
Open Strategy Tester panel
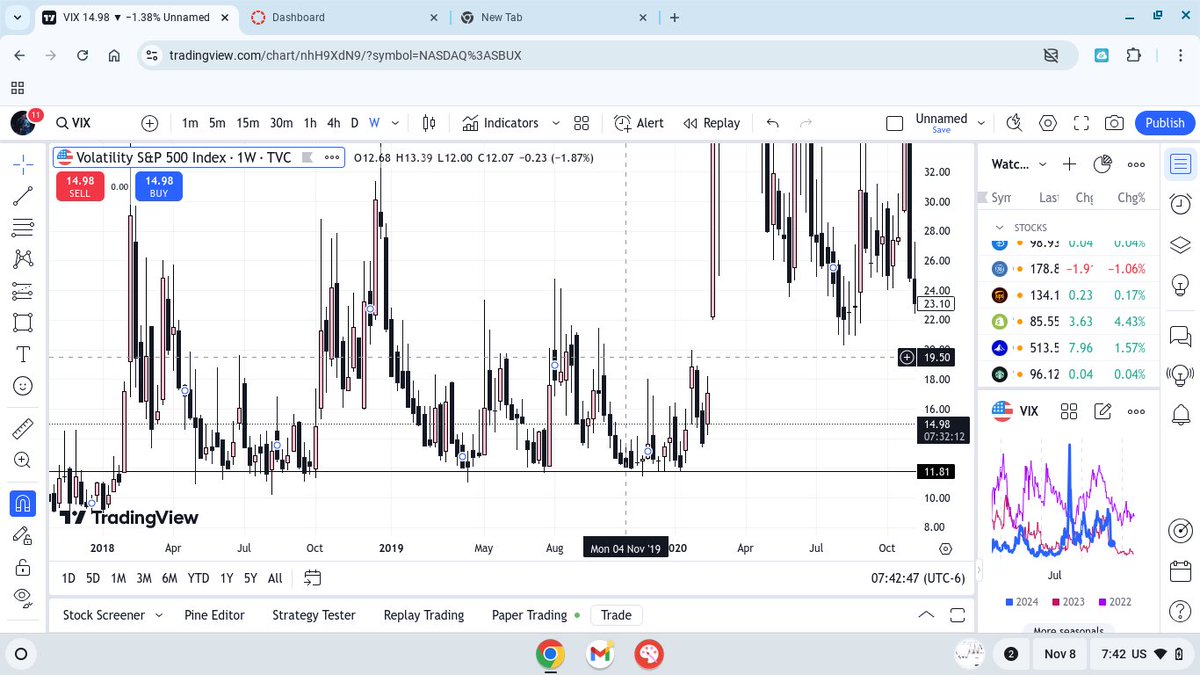click(x=314, y=615)
